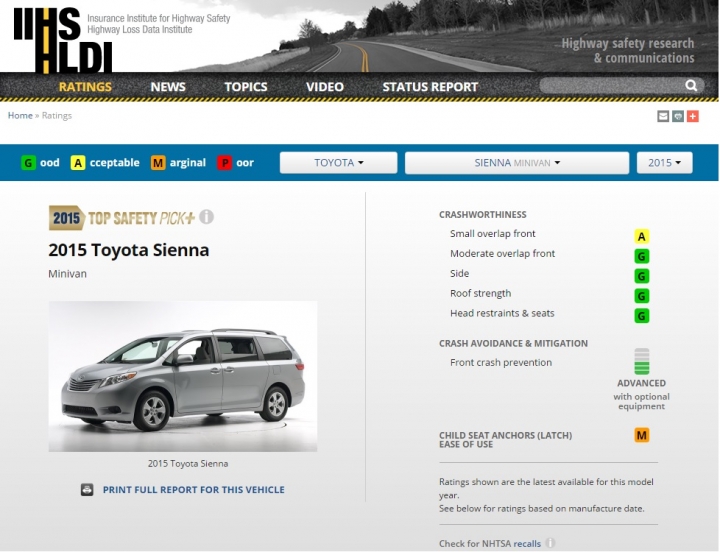This screenshot has width=720, height=552.
Task: Click the NHTSA recalls link
Action: point(527,544)
